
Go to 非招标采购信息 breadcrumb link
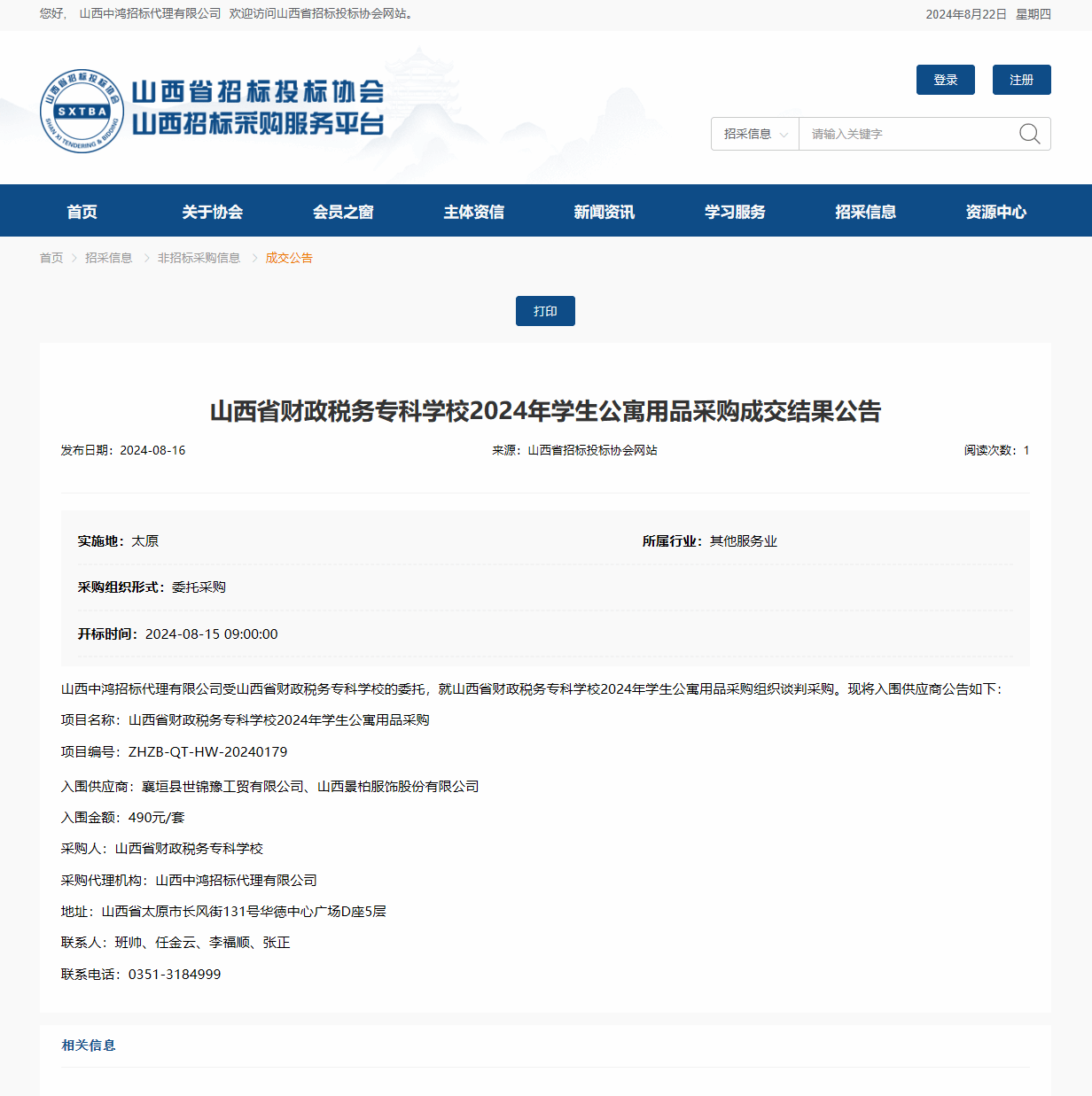coord(199,258)
